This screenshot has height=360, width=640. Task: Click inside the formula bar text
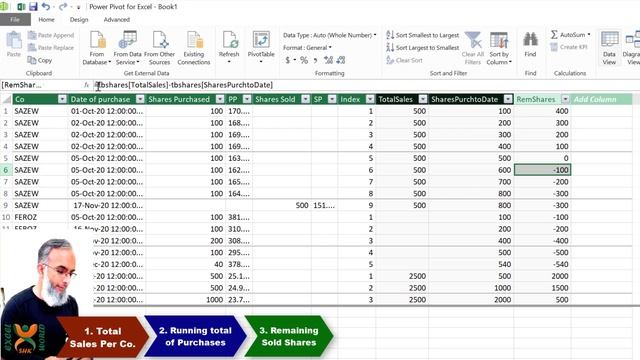coord(186,85)
